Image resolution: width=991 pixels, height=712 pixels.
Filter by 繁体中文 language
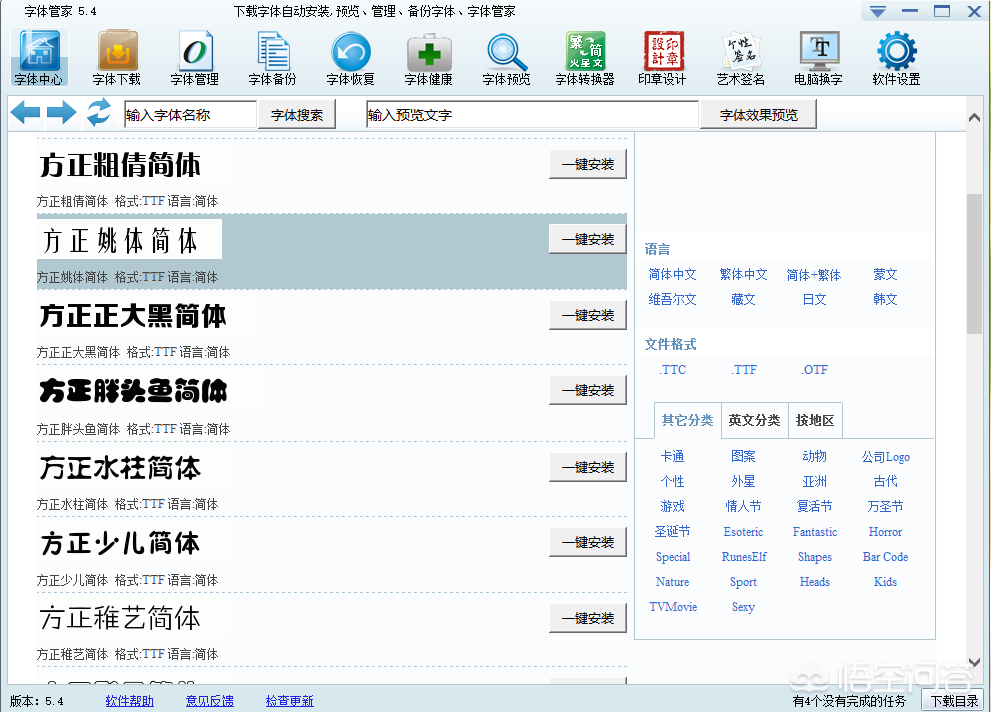[x=743, y=274]
